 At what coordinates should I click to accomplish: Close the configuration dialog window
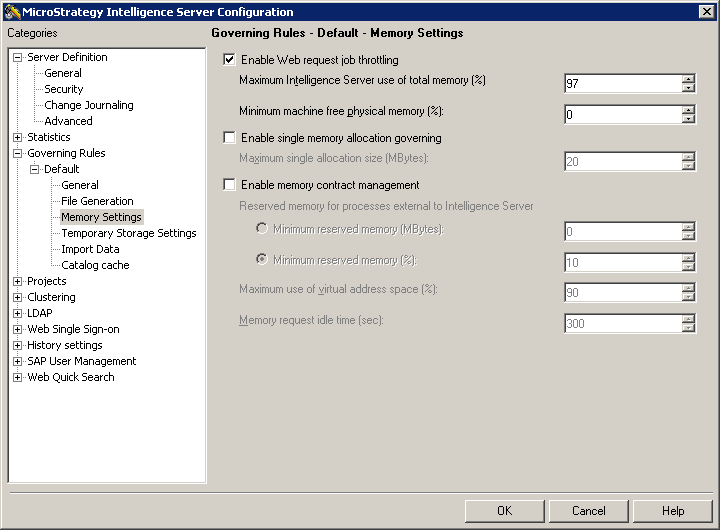tap(707, 11)
